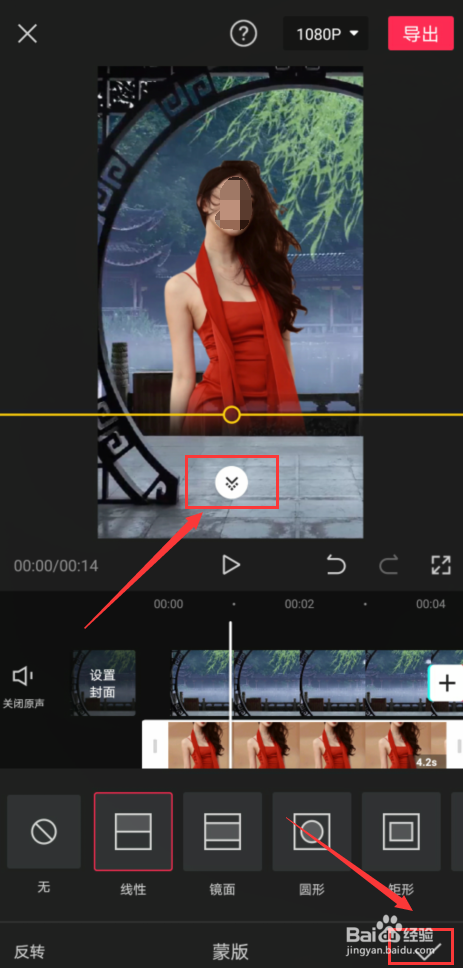Tap the red 导出 export button
Screen dimensions: 463x968
click(421, 33)
